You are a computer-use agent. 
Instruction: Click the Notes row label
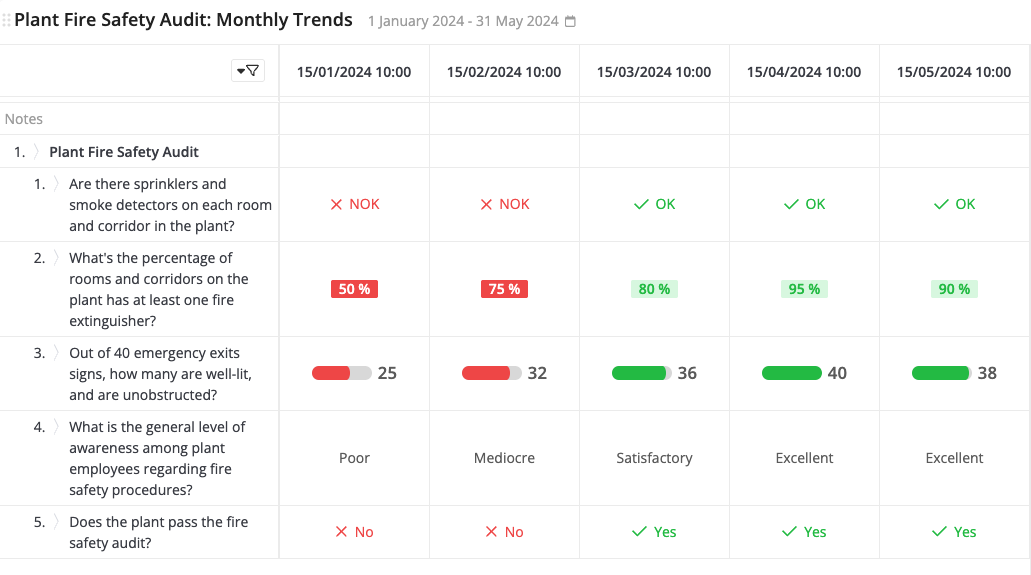click(x=24, y=119)
